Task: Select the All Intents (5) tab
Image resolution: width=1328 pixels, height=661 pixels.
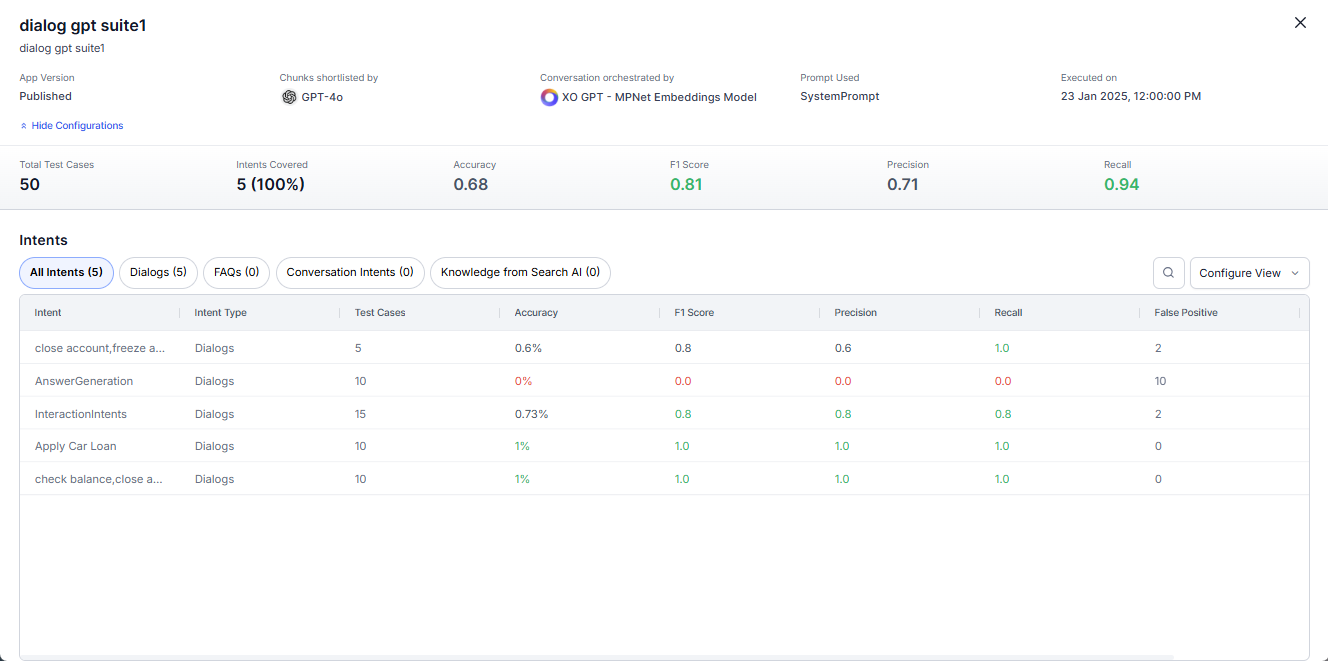Action: [66, 272]
